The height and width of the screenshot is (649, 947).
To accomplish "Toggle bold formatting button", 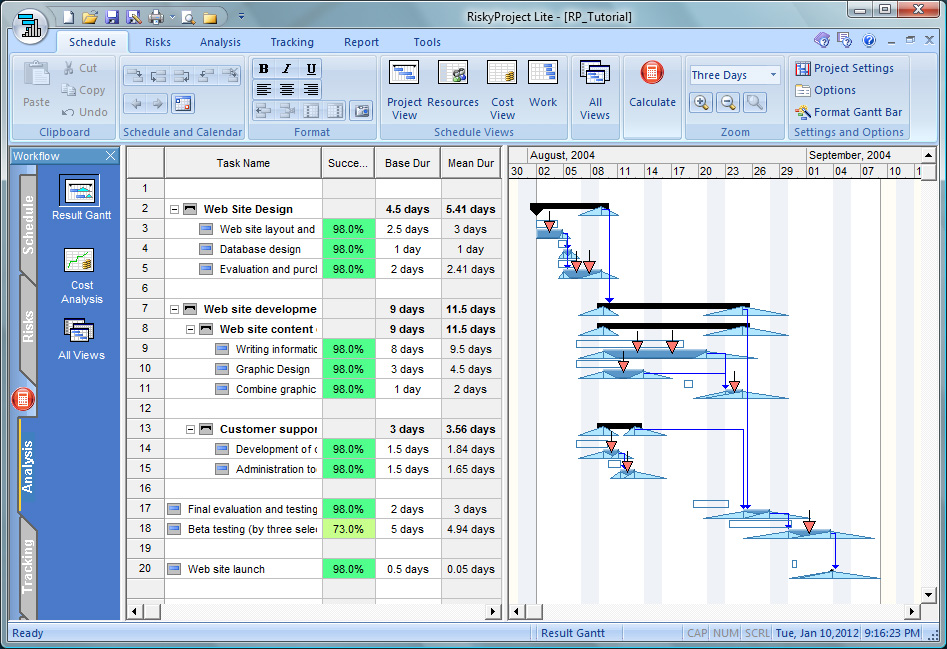I will (x=264, y=68).
